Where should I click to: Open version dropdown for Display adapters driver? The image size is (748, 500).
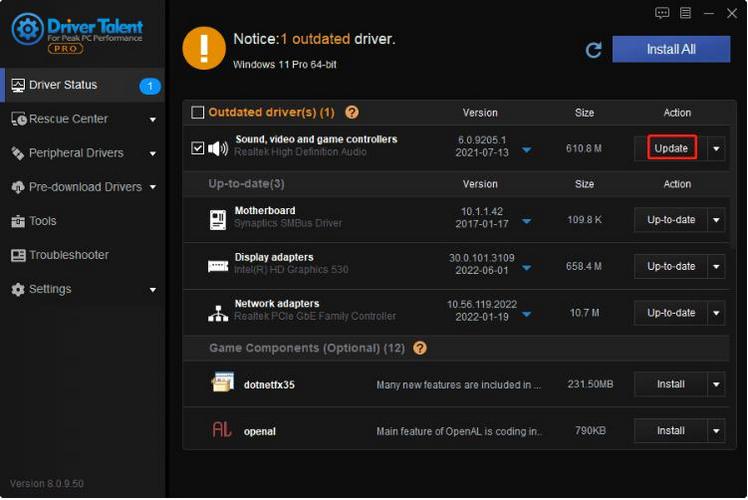[x=527, y=268]
